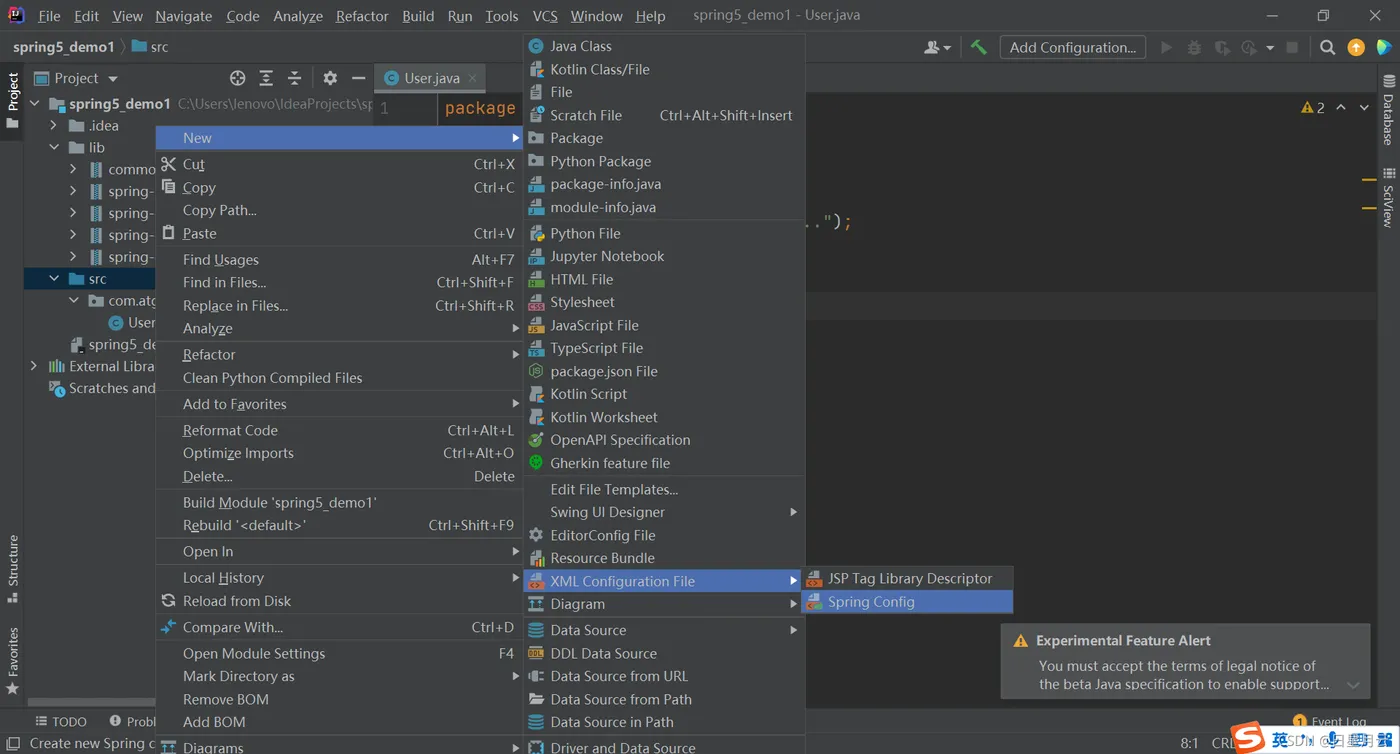Expand the .idea folder
This screenshot has width=1400, height=754.
pos(54,126)
